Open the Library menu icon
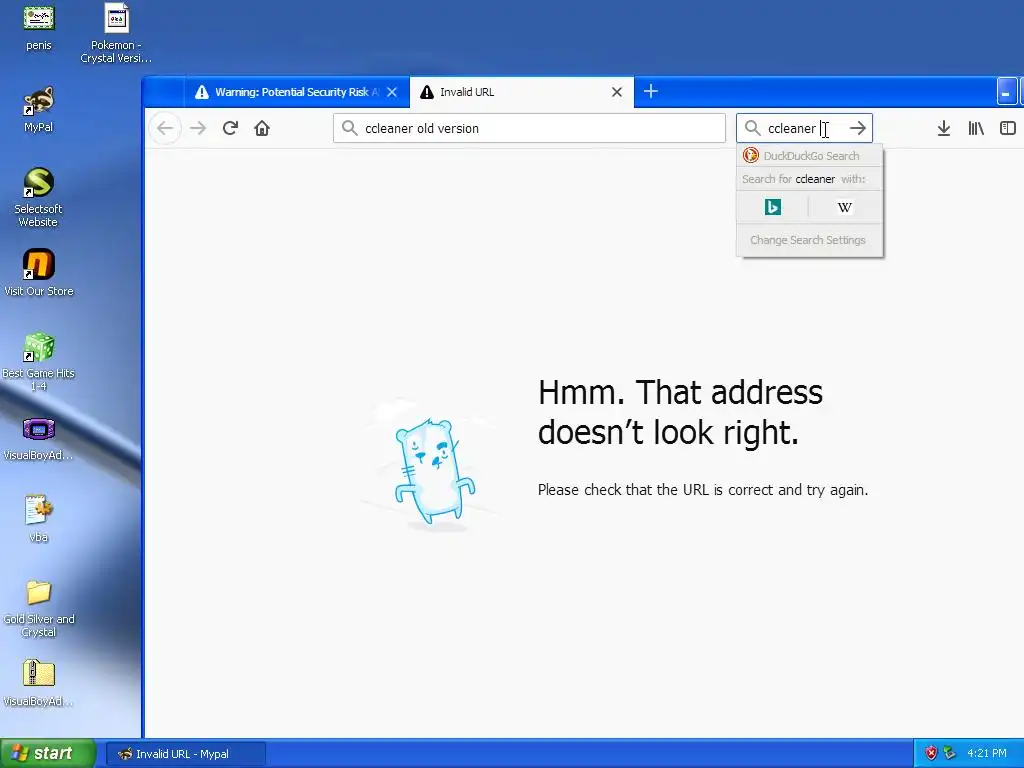This screenshot has height=768, width=1024. 976,128
